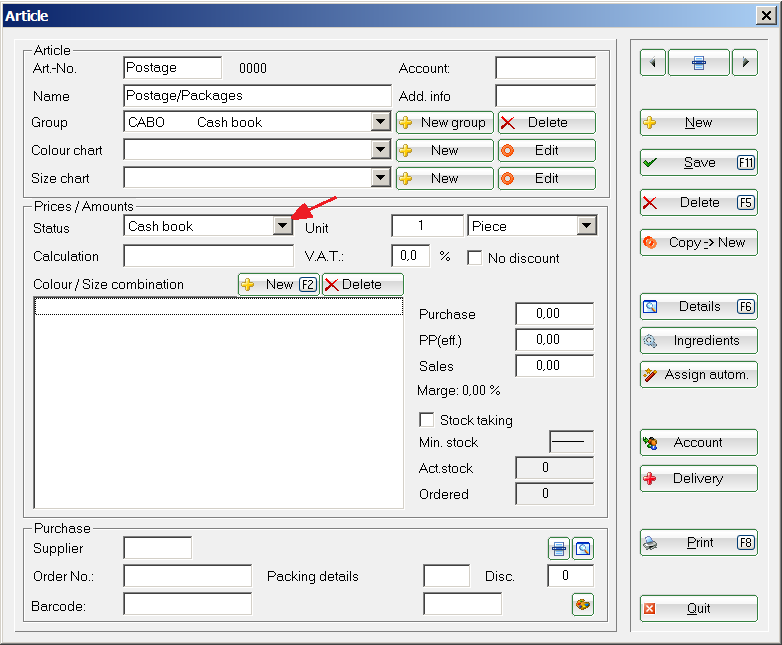Enable the No discount checkbox
The image size is (782, 645).
[x=476, y=257]
